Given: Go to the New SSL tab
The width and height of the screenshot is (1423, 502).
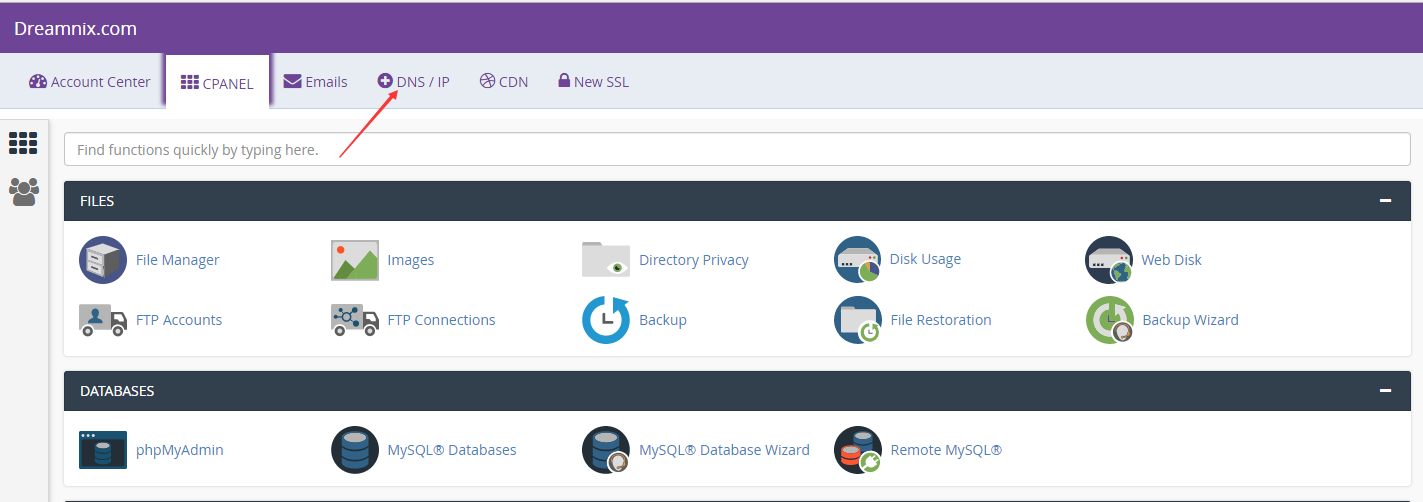Looking at the screenshot, I should point(593,82).
